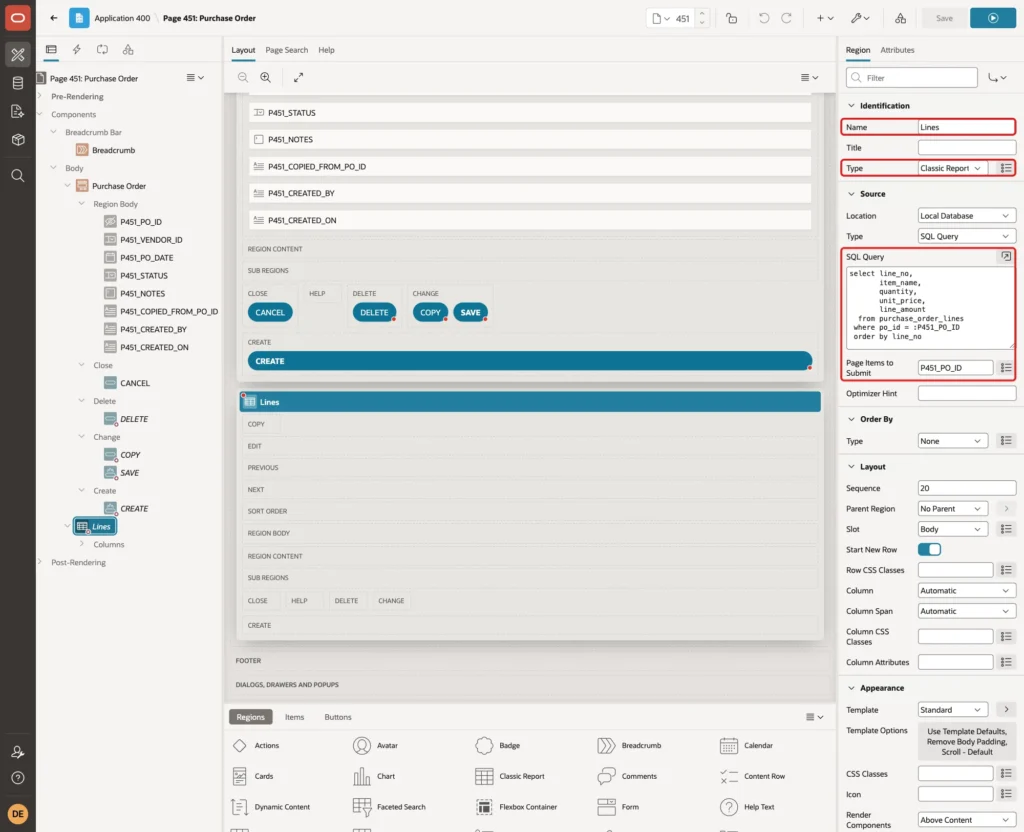Expand the layout pane to full view
The height and width of the screenshot is (832, 1024).
tap(298, 77)
